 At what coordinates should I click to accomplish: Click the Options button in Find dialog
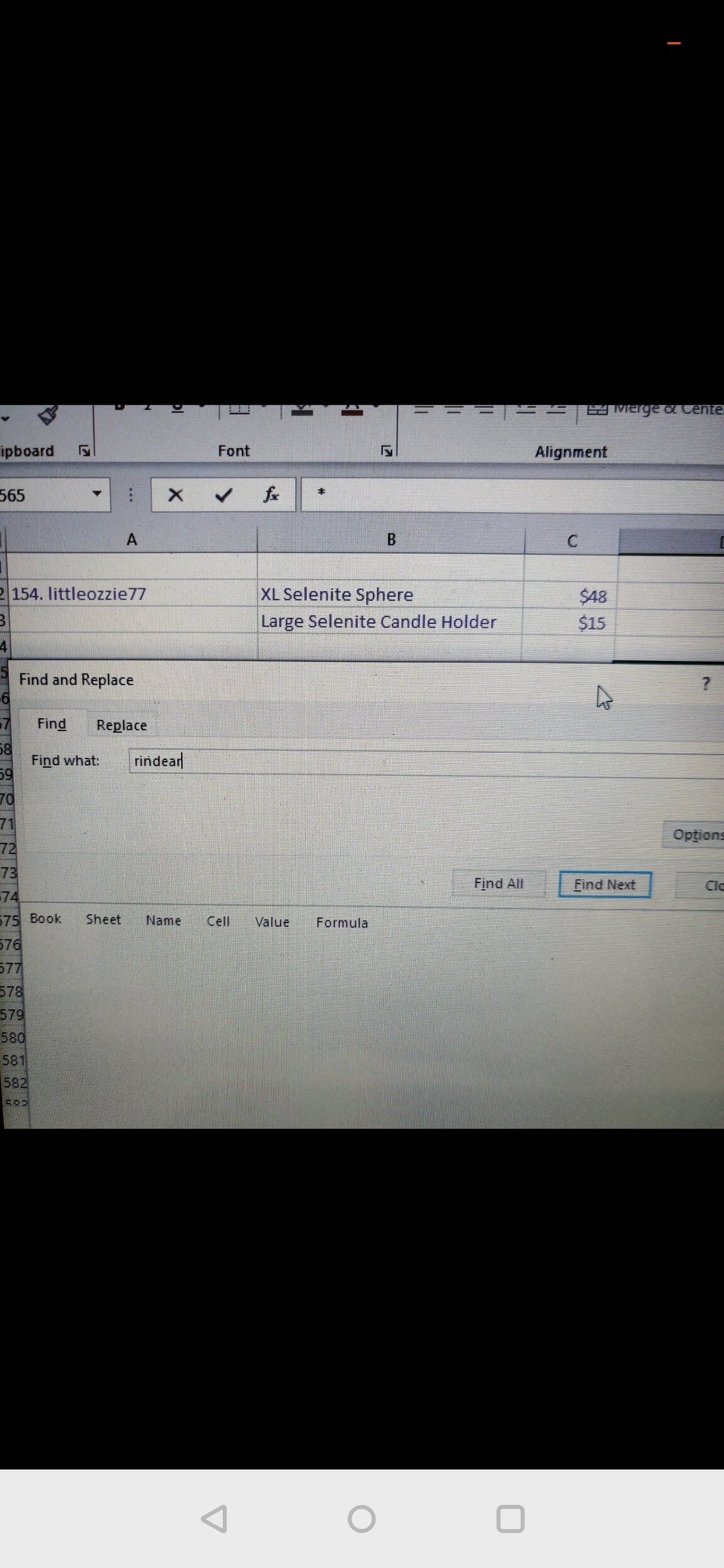point(694,835)
